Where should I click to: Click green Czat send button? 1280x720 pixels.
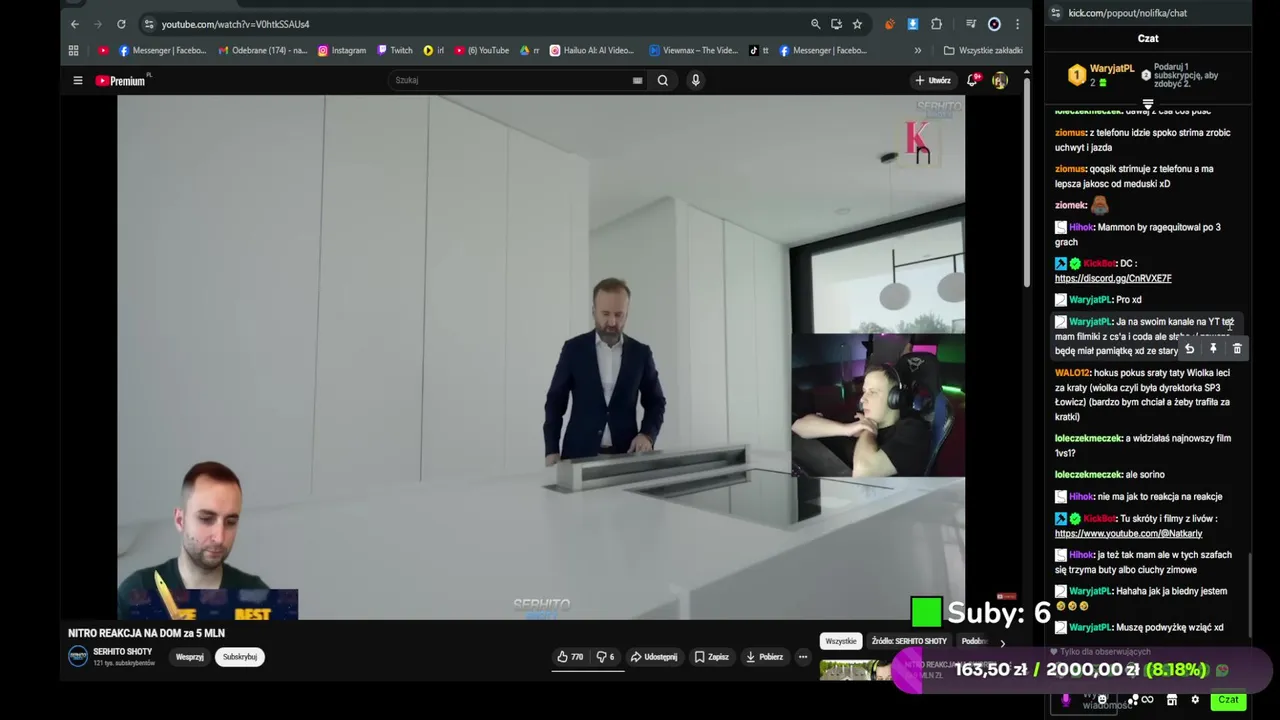pos(1228,700)
